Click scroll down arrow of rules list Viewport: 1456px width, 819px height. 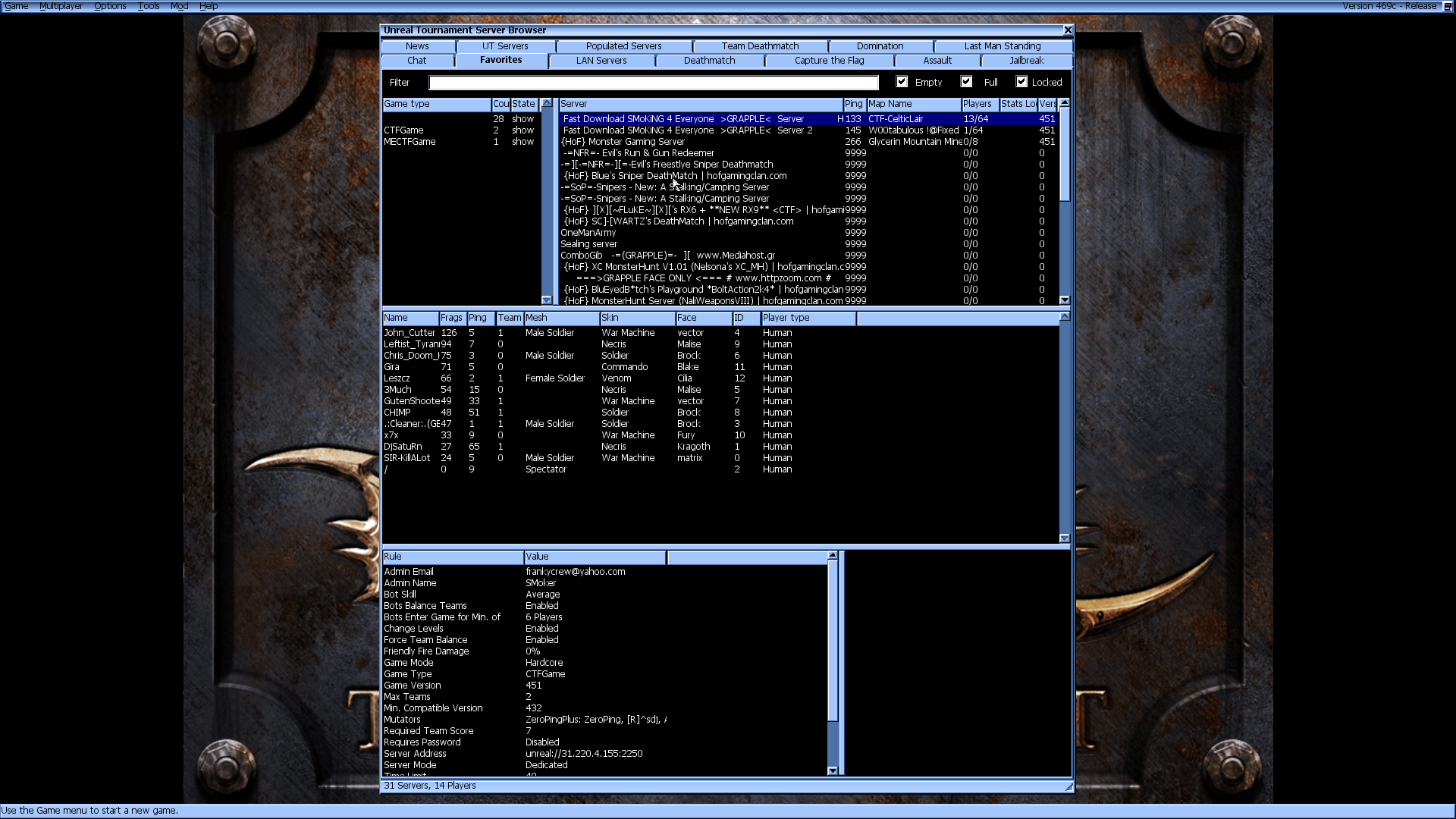[x=833, y=770]
